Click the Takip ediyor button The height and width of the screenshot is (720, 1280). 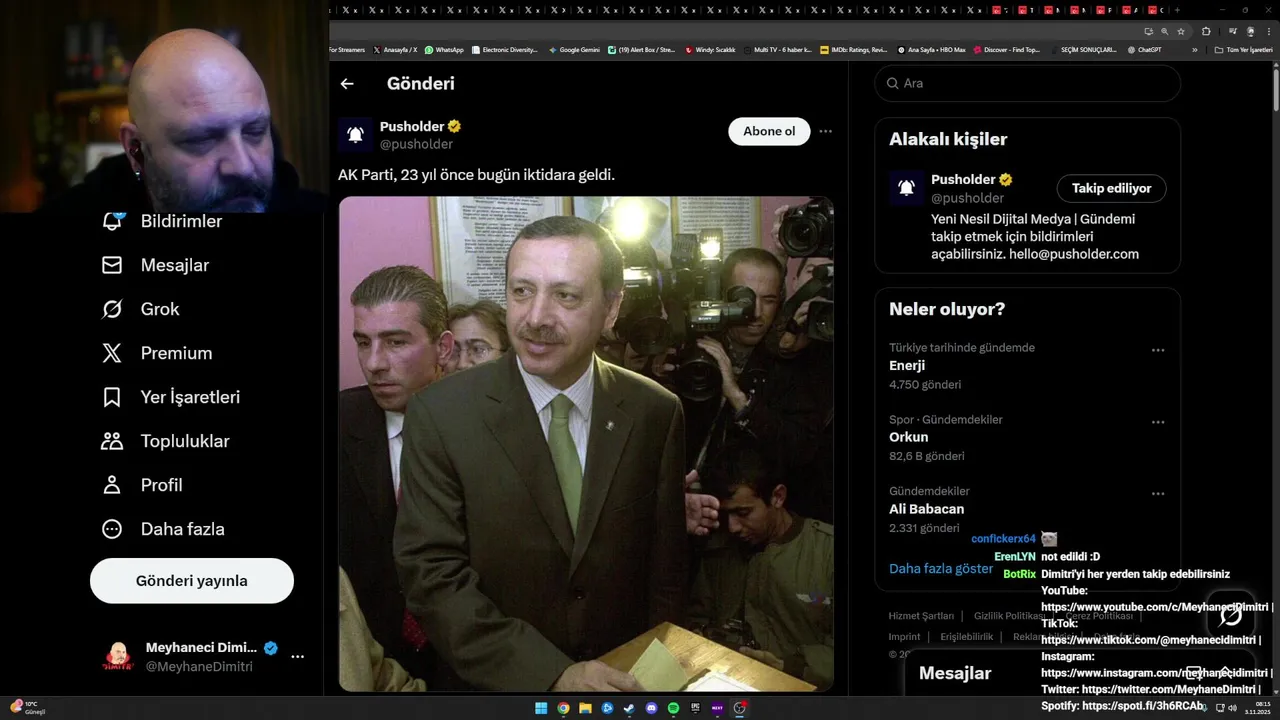[1111, 188]
